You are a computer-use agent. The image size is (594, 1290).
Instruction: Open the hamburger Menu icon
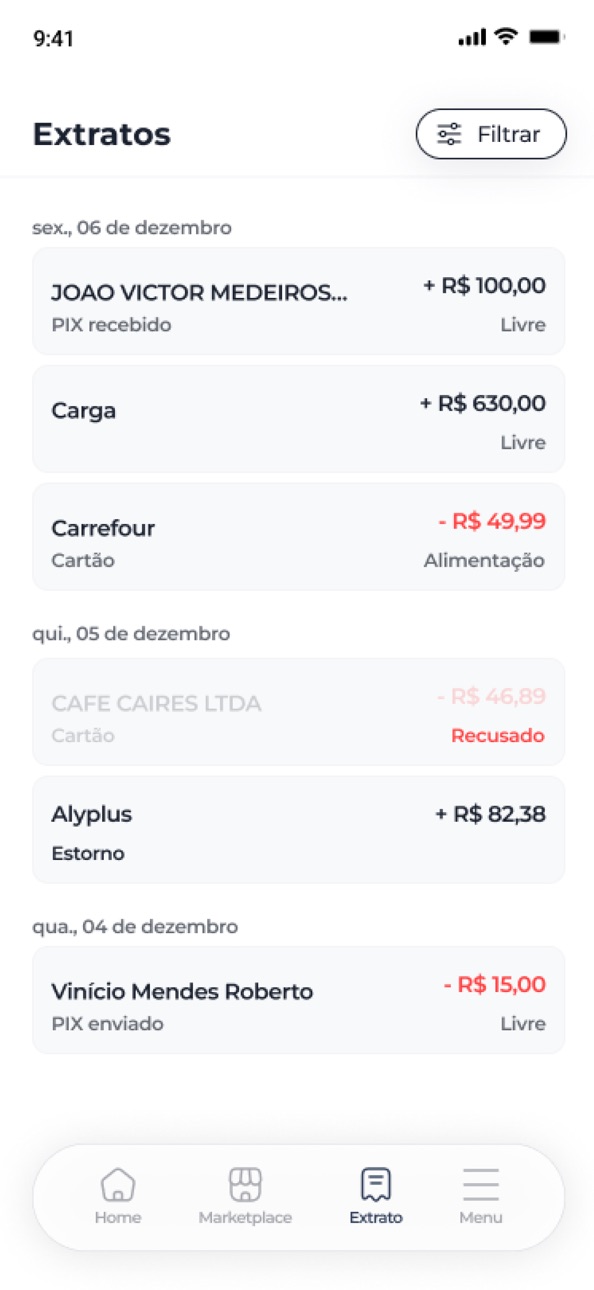pyautogui.click(x=481, y=1184)
